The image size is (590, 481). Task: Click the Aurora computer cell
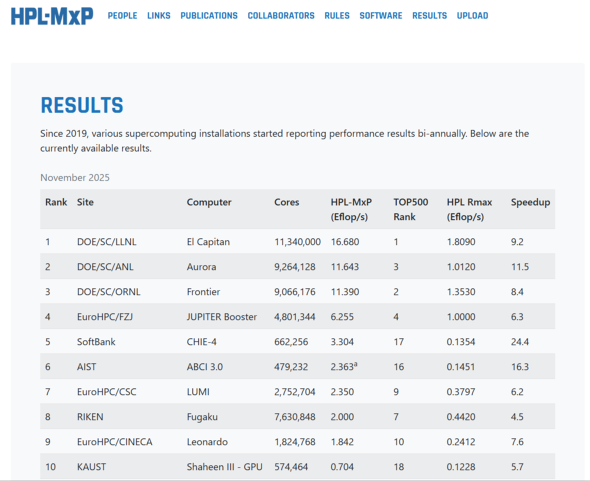(201, 267)
